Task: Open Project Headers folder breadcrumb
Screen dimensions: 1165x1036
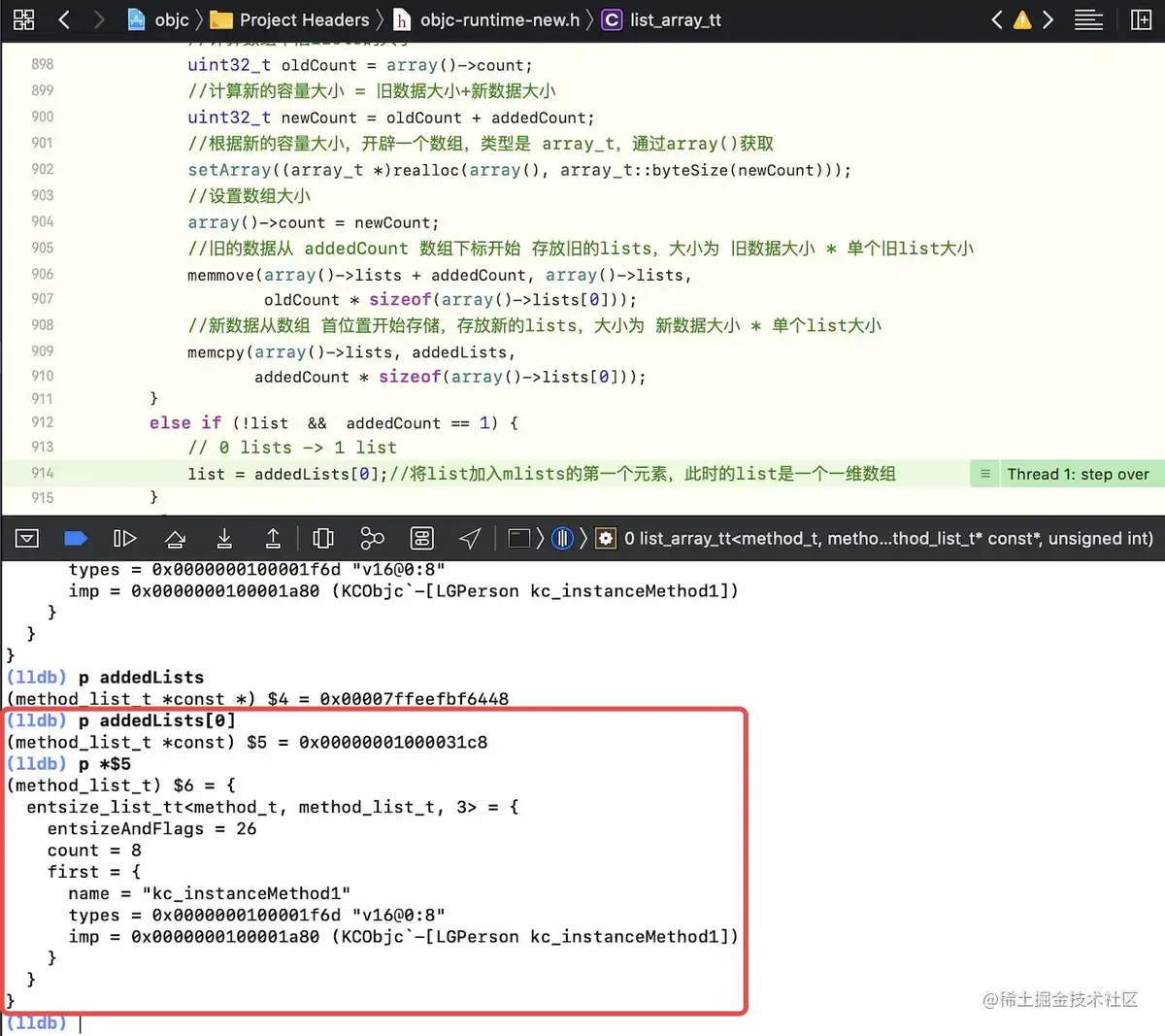Action: point(290,19)
